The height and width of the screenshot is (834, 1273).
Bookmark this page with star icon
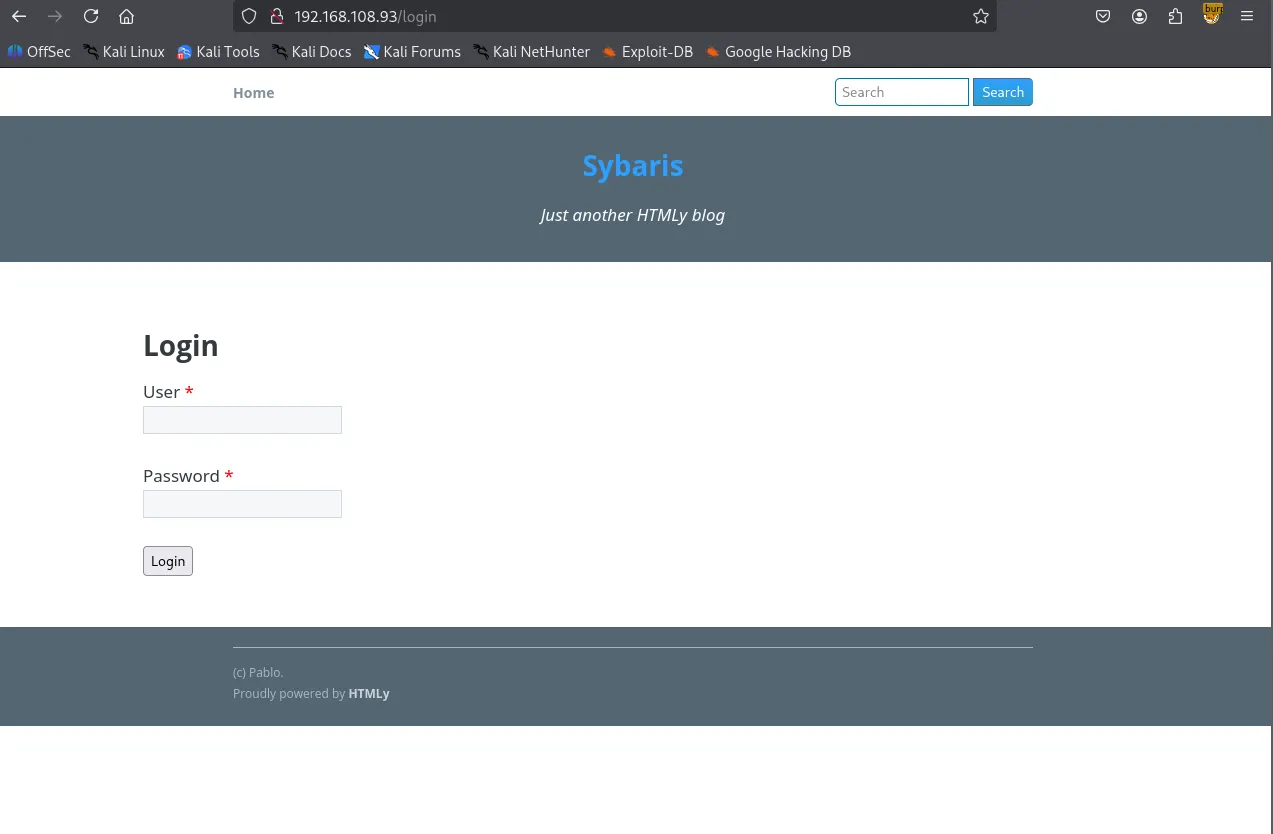tap(980, 16)
